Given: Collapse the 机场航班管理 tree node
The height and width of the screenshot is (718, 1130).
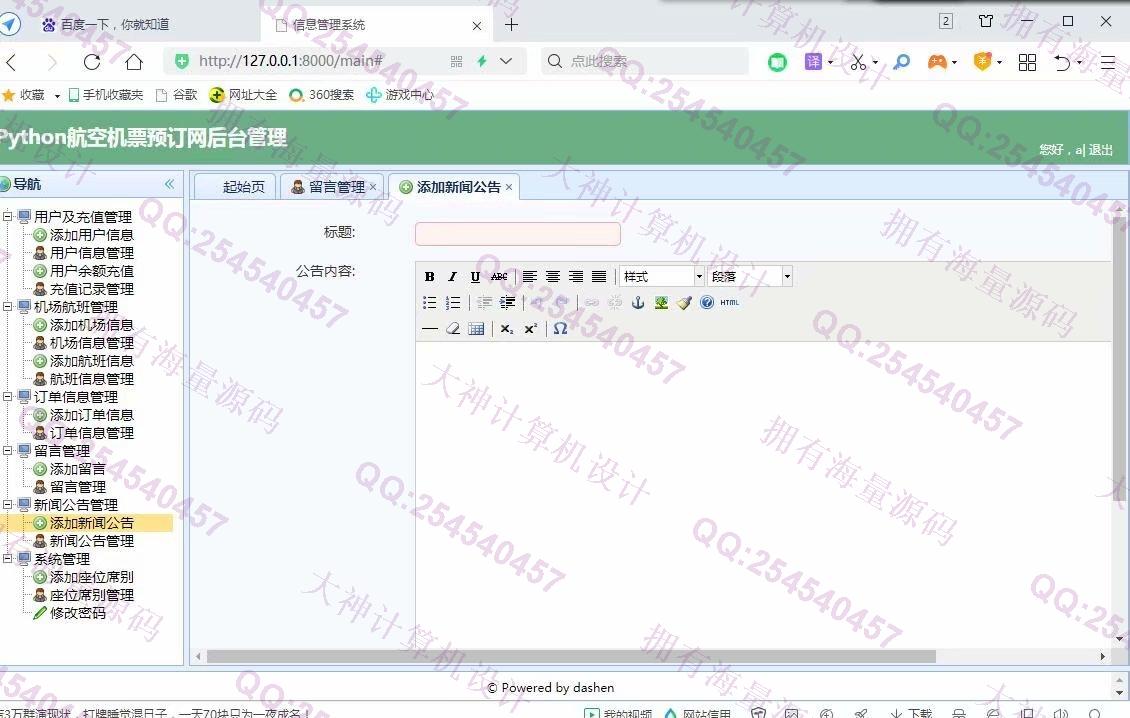Looking at the screenshot, I should click(x=8, y=306).
